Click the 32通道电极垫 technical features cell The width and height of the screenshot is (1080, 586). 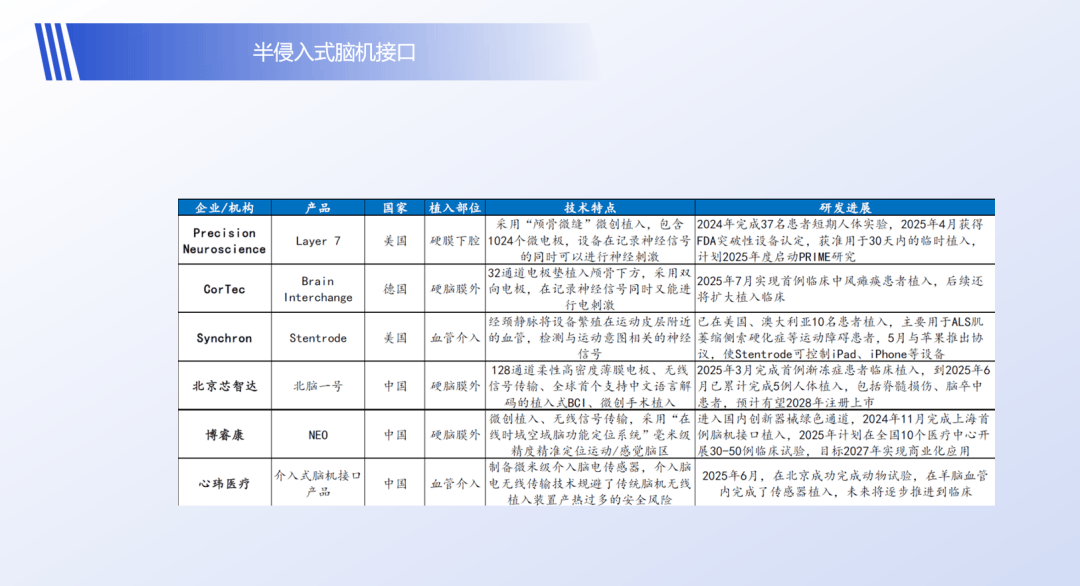[x=590, y=289]
